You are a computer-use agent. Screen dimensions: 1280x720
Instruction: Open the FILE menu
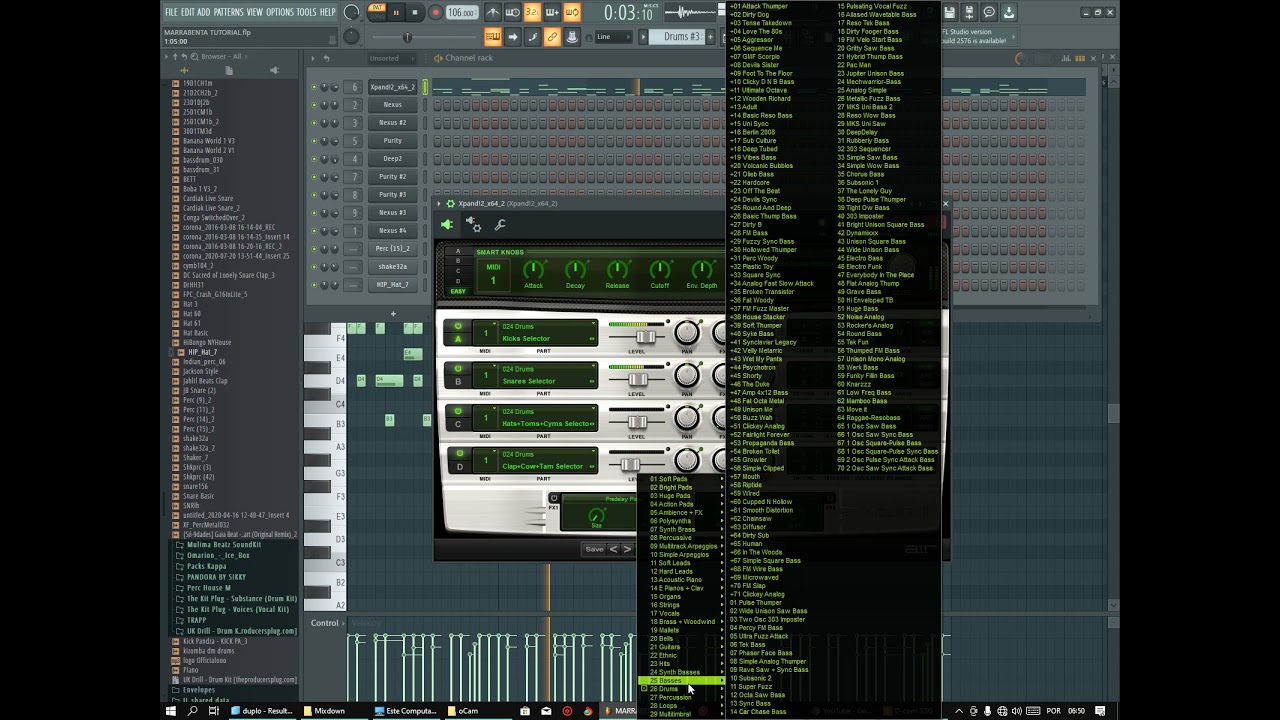tap(171, 12)
